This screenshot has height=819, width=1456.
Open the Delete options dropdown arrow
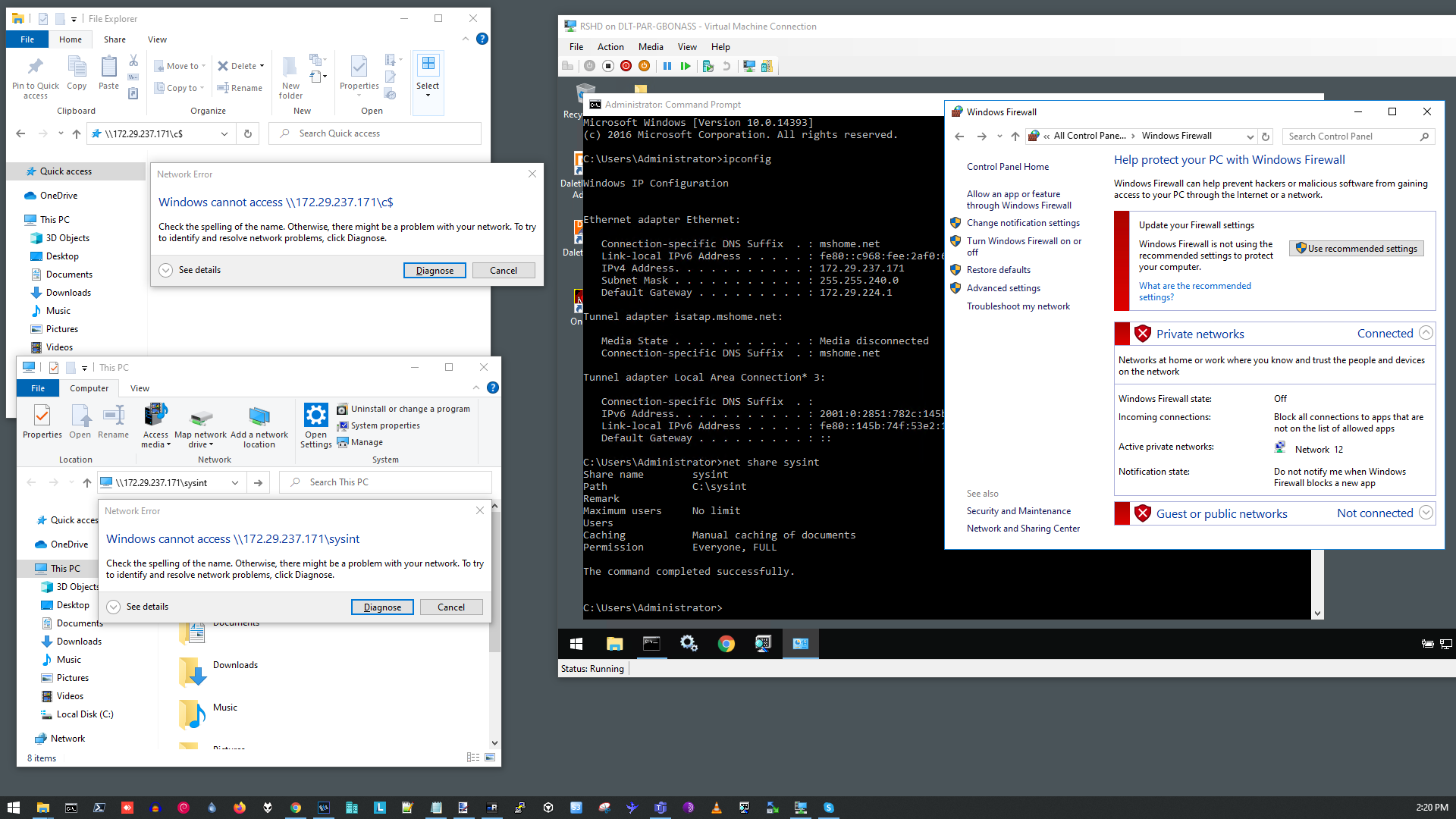262,66
